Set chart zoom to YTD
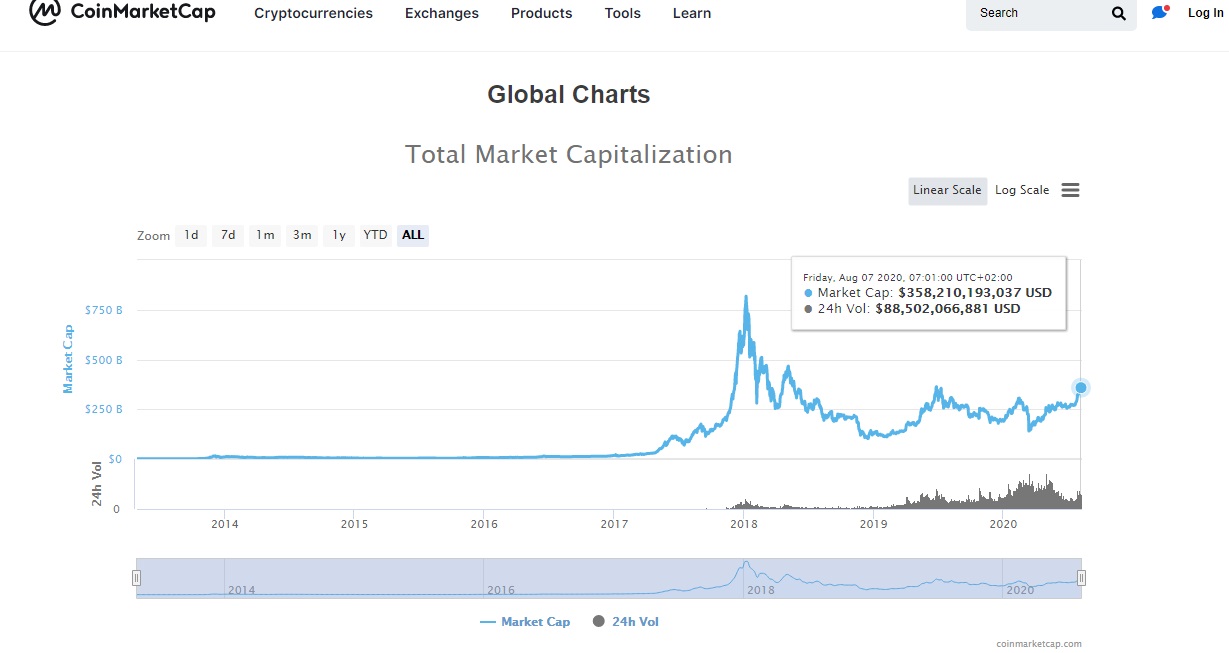Image resolution: width=1229 pixels, height=653 pixels. [x=375, y=235]
